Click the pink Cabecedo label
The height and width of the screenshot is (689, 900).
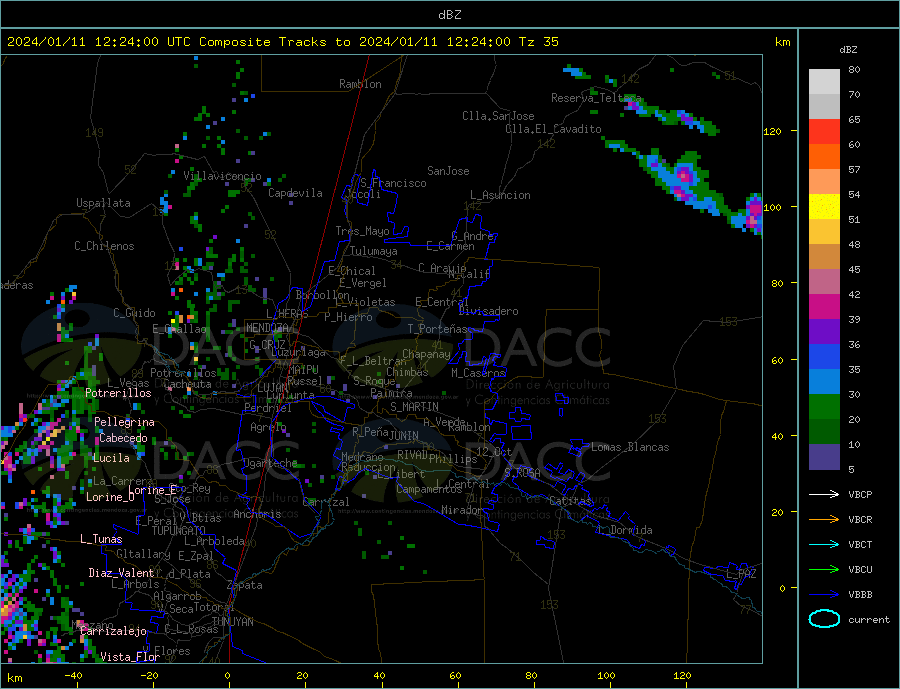(x=123, y=438)
